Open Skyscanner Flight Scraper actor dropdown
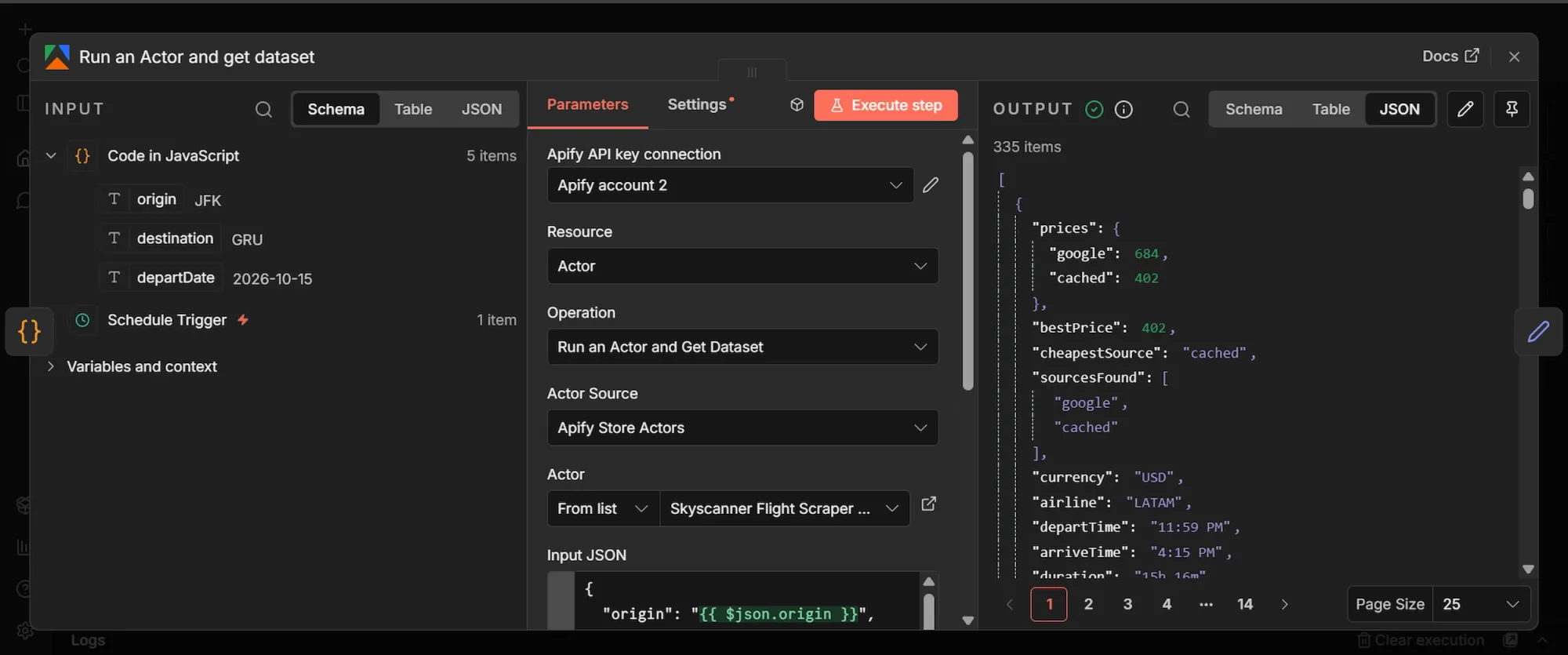1568x655 pixels. point(784,508)
